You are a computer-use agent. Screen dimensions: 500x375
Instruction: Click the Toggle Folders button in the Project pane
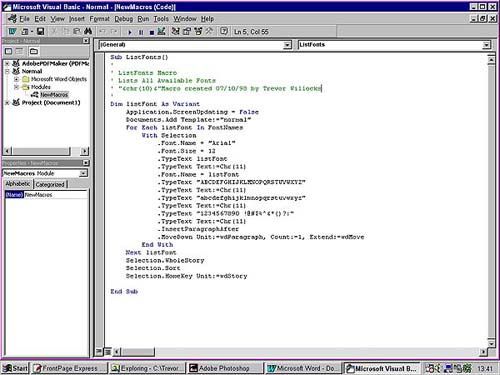[x=34, y=51]
